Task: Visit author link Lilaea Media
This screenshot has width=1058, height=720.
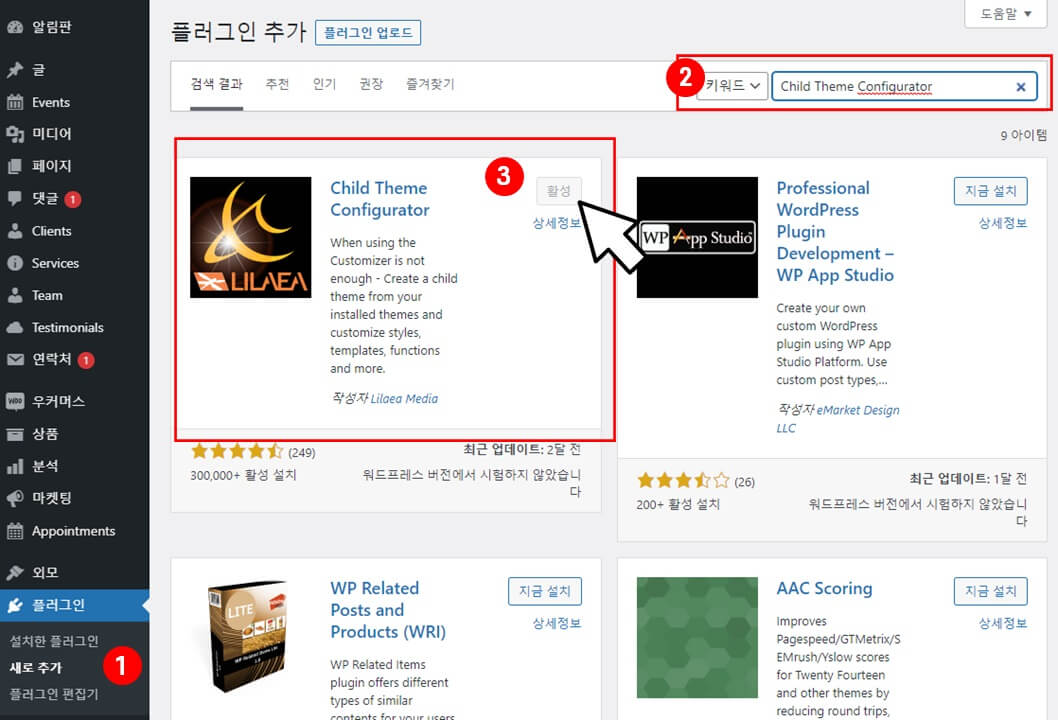Action: click(x=404, y=399)
